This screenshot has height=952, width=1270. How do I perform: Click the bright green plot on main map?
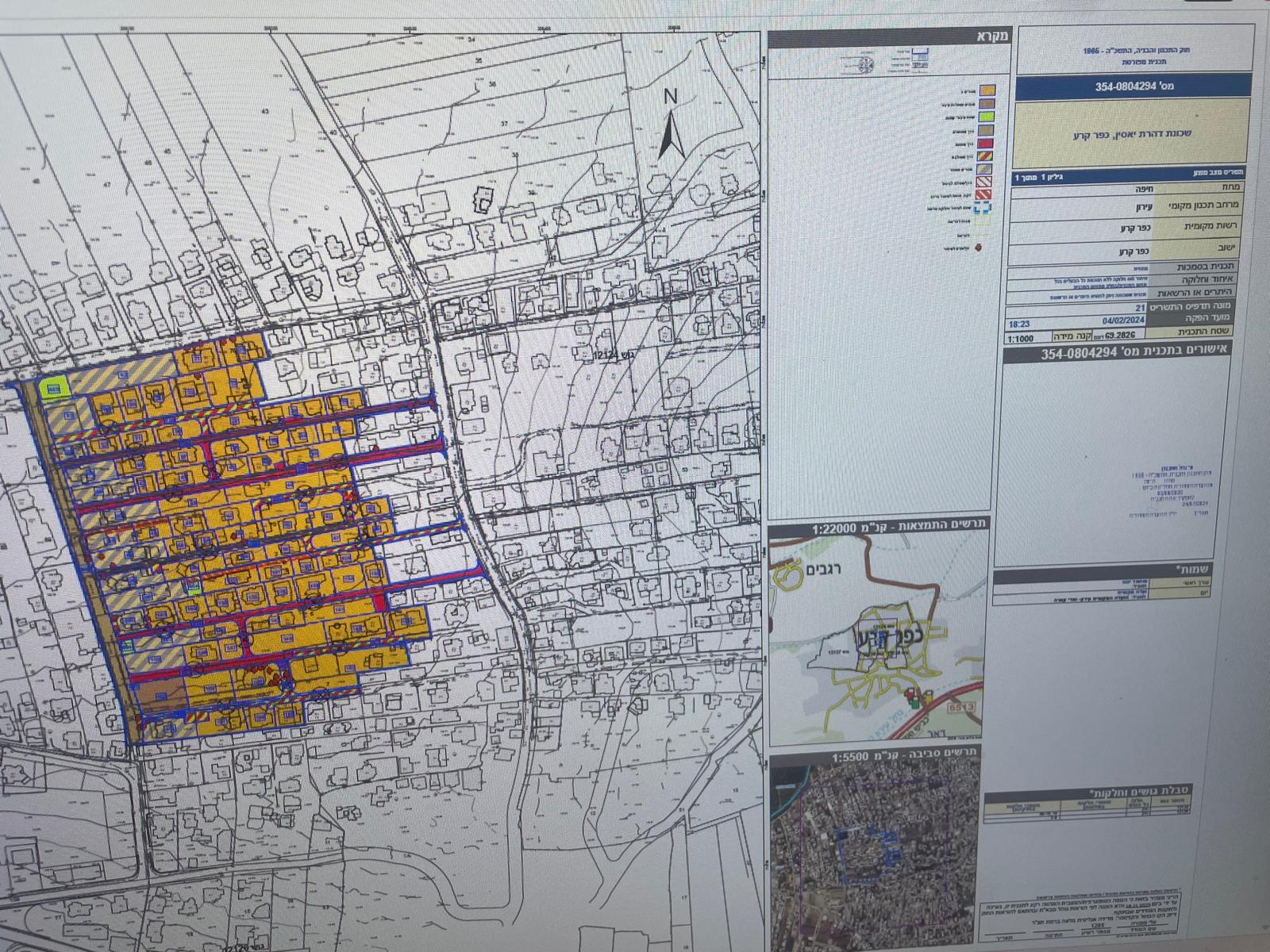[54, 389]
